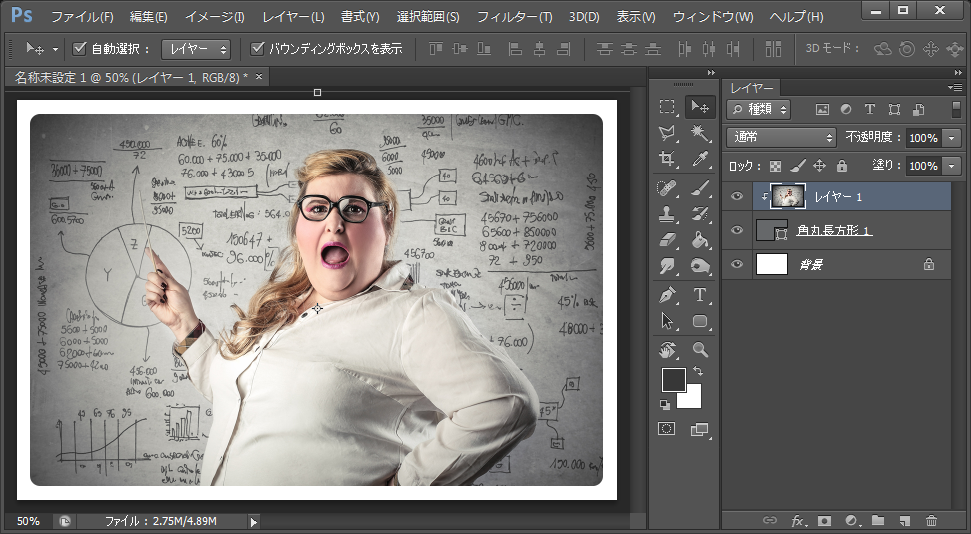Click the trash icon to delete layer

pyautogui.click(x=931, y=521)
